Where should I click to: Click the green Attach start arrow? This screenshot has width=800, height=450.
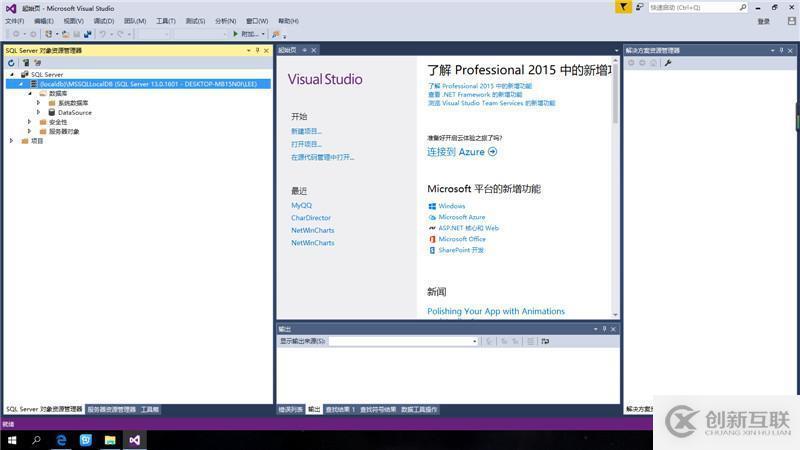[x=235, y=34]
